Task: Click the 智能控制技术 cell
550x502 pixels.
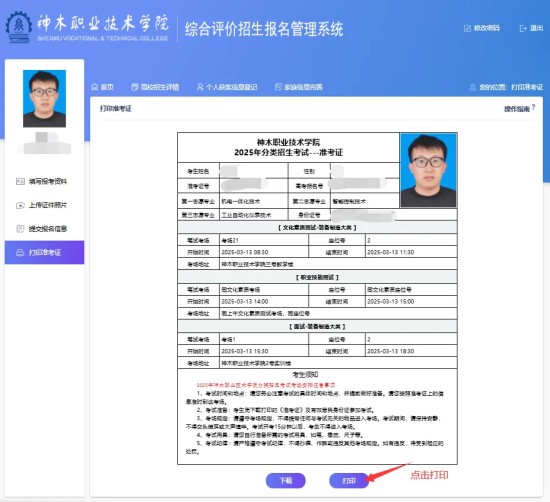Action: tap(365, 201)
